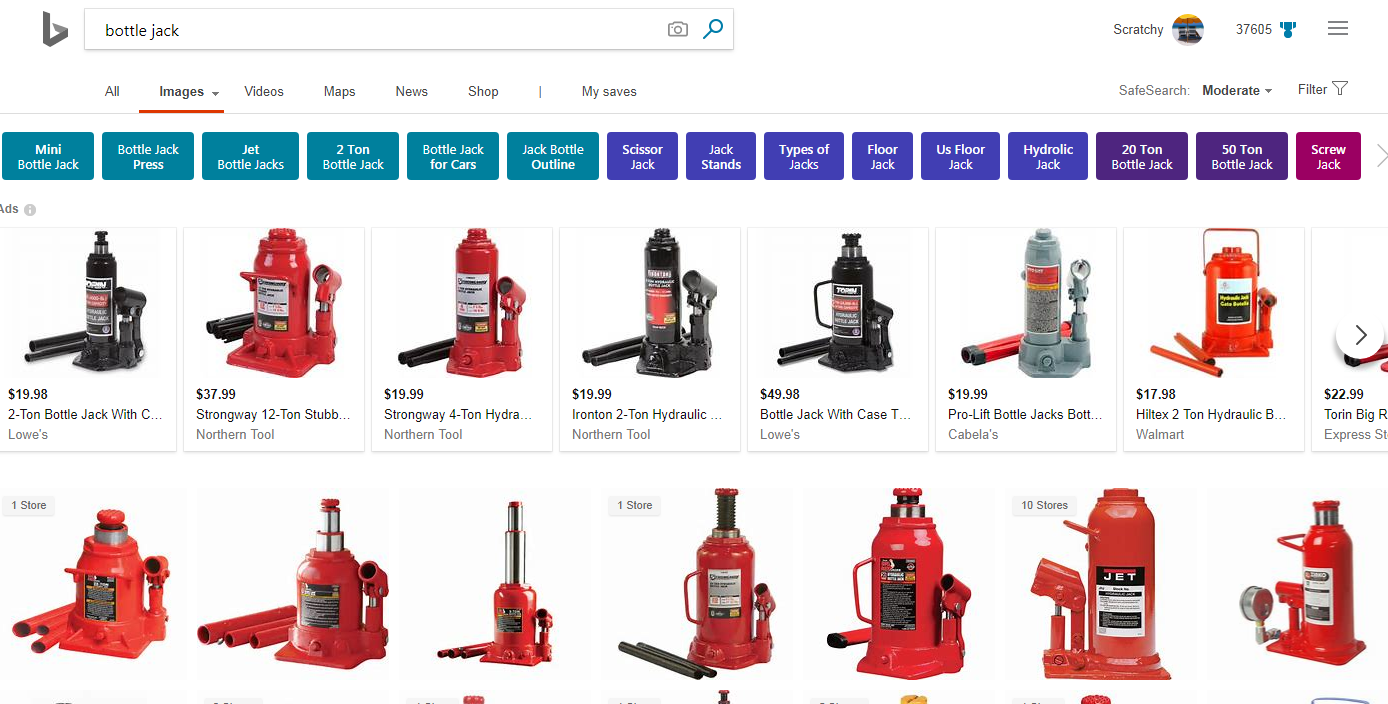Click the Ads info icon
Screen dimensions: 1388x704
pyautogui.click(x=30, y=210)
